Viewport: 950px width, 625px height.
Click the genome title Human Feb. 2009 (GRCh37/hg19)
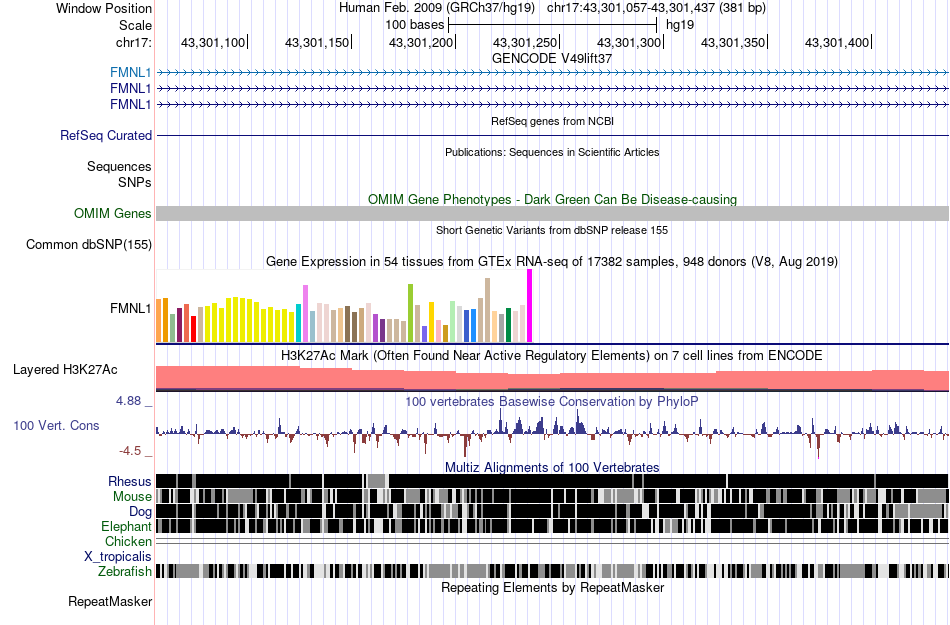[436, 8]
